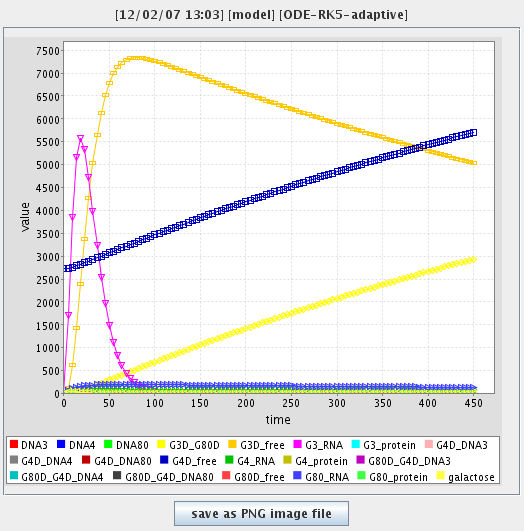
Task: Click the 5000 y-axis tick label
Action: tap(48, 165)
